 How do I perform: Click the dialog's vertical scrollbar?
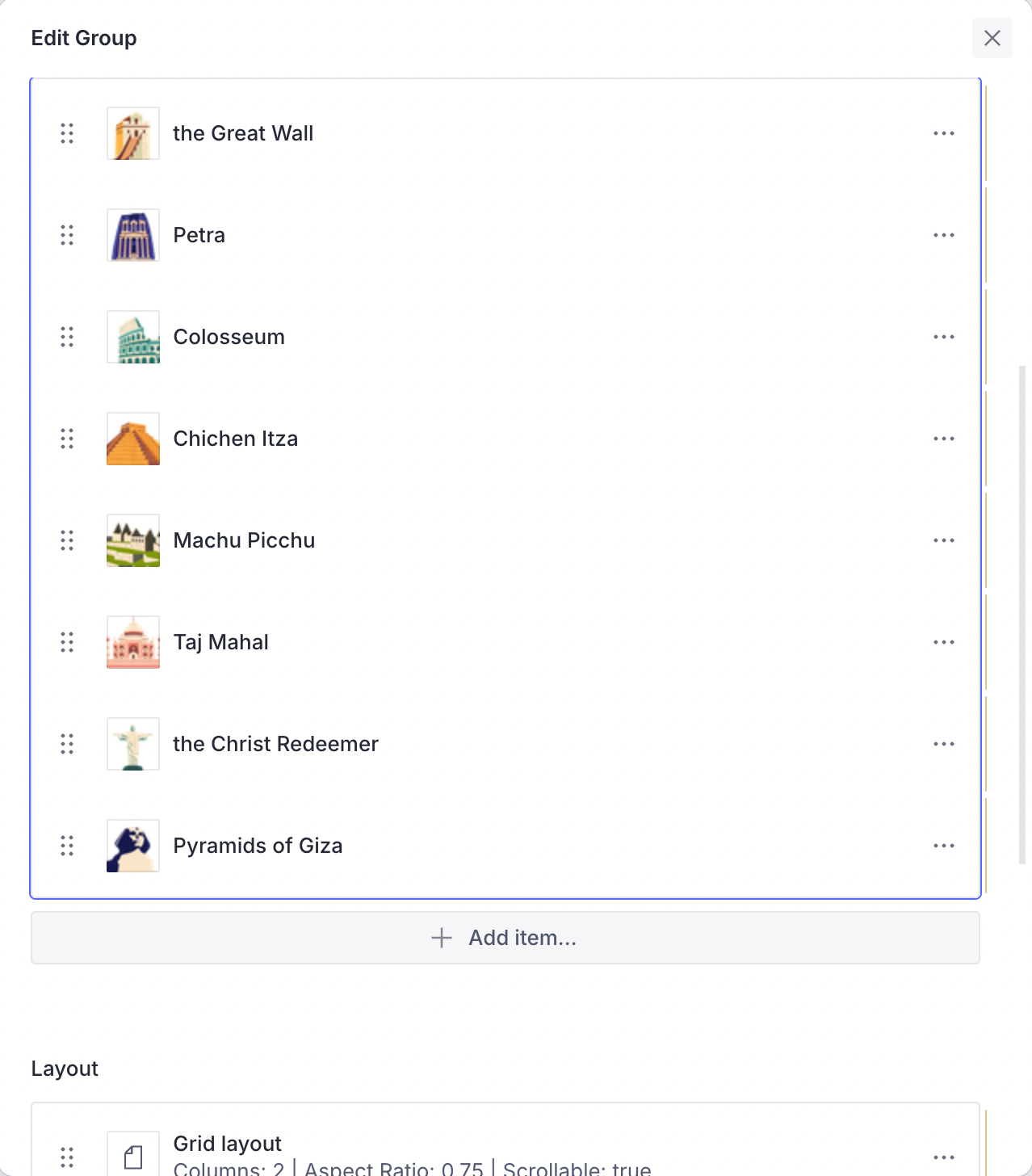pyautogui.click(x=1022, y=614)
